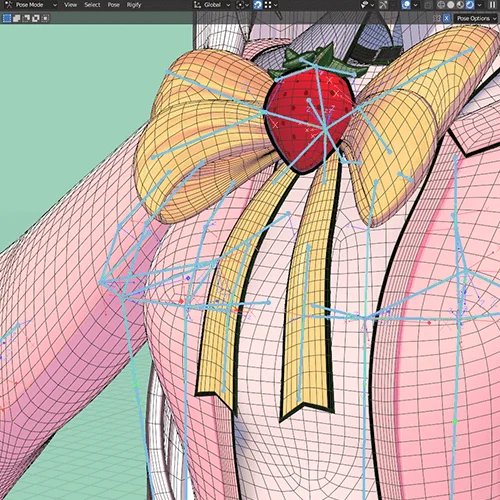Switch to wireframe viewport shading

[x=441, y=5]
